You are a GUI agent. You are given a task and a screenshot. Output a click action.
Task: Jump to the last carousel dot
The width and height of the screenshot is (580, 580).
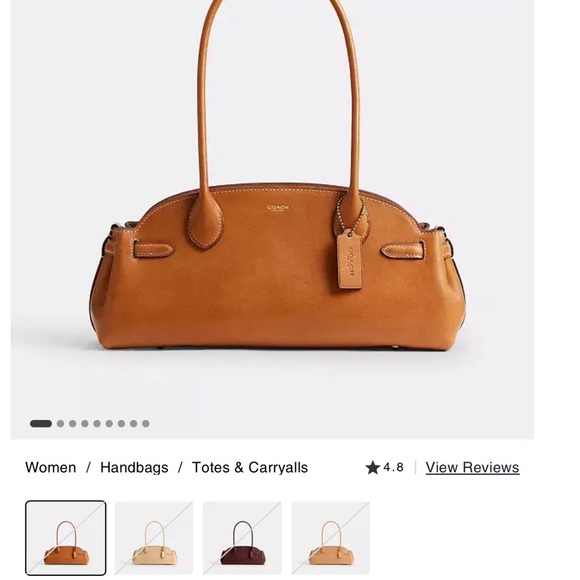(x=146, y=424)
